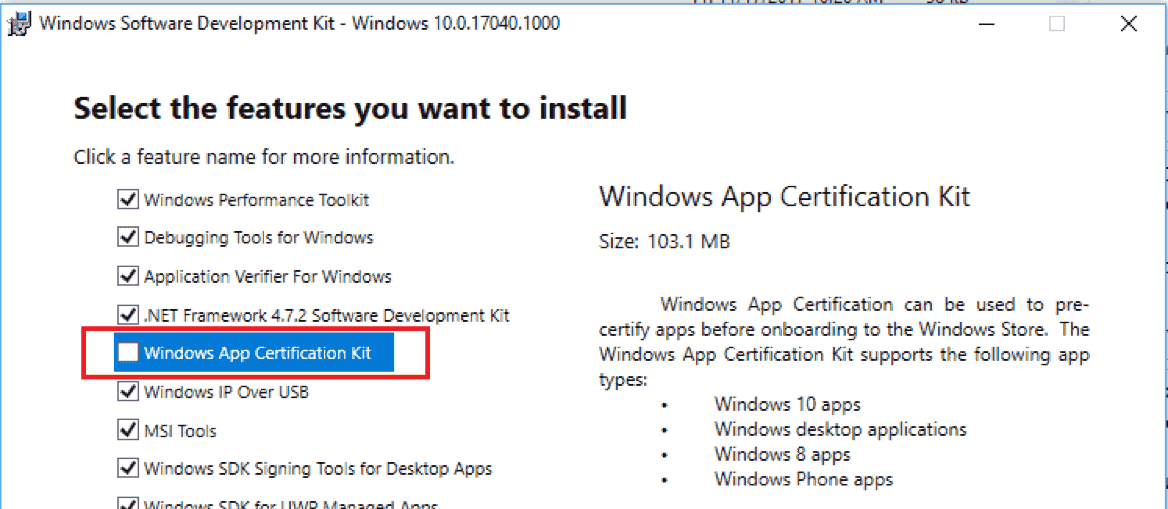The height and width of the screenshot is (509, 1168).
Task: Uncheck the Windows Performance Toolkit checkbox
Action: pyautogui.click(x=128, y=199)
